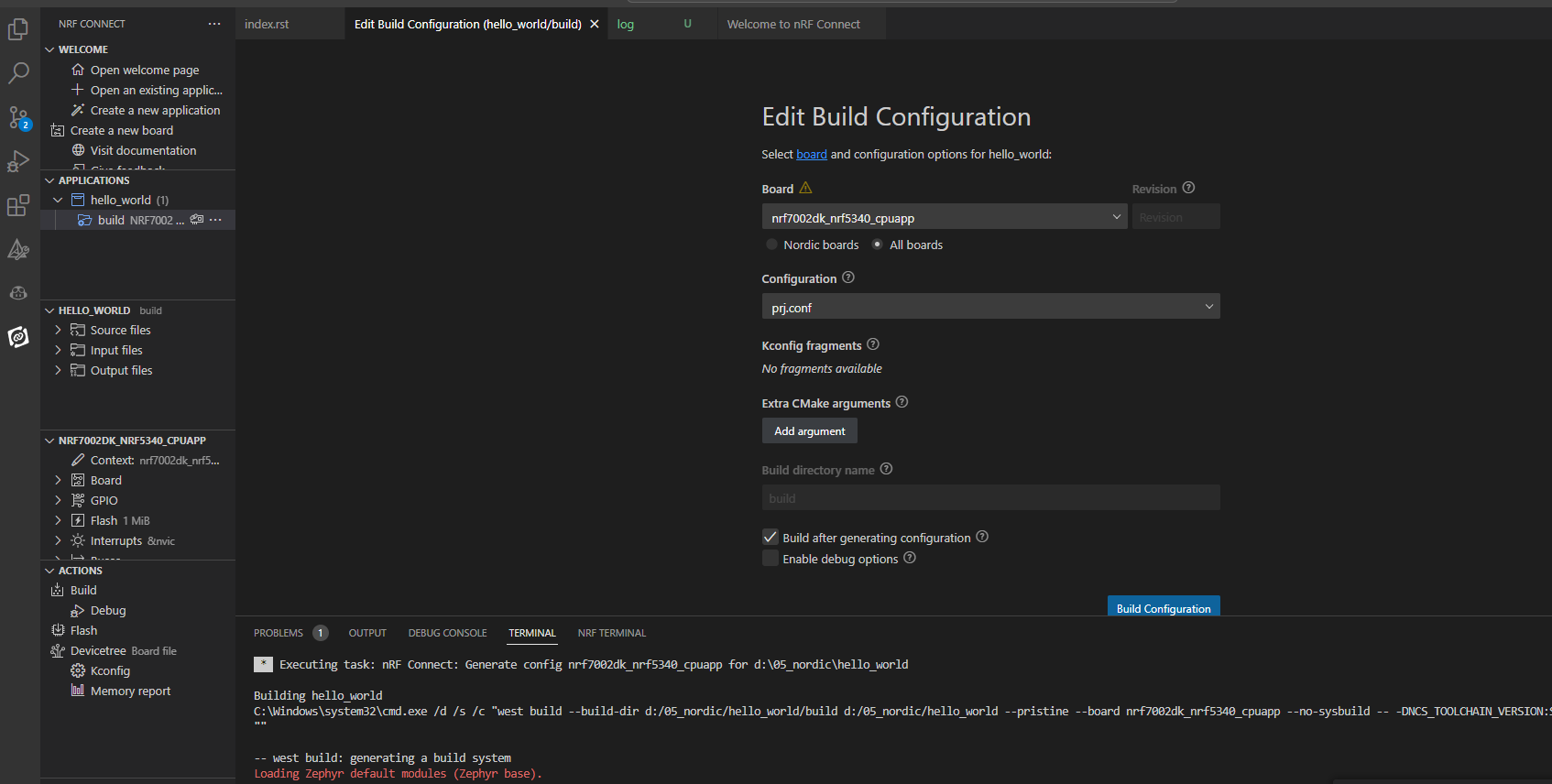Expand the GPIO node

[x=59, y=500]
